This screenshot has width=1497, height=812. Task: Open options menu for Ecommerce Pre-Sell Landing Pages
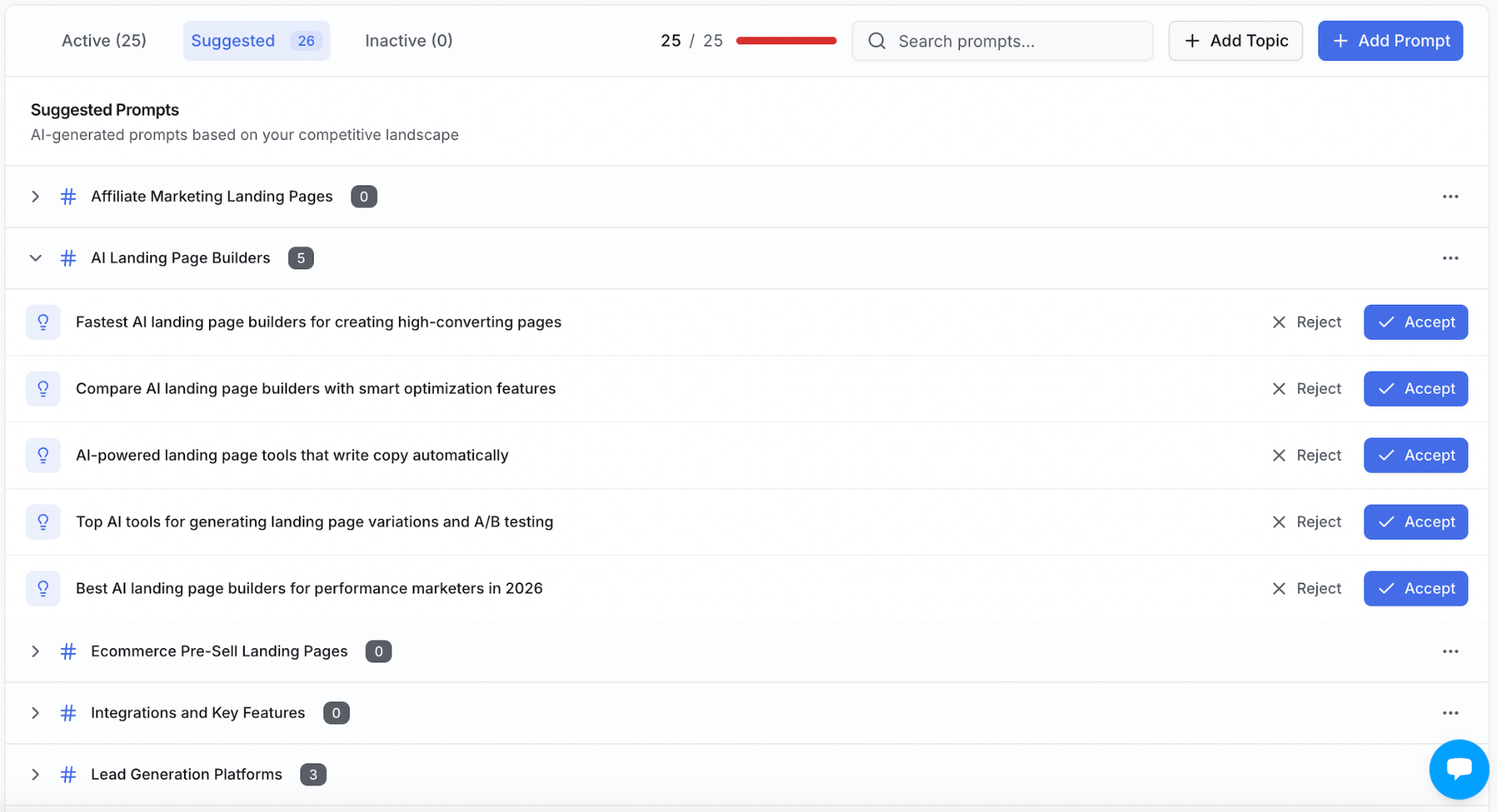tap(1450, 651)
